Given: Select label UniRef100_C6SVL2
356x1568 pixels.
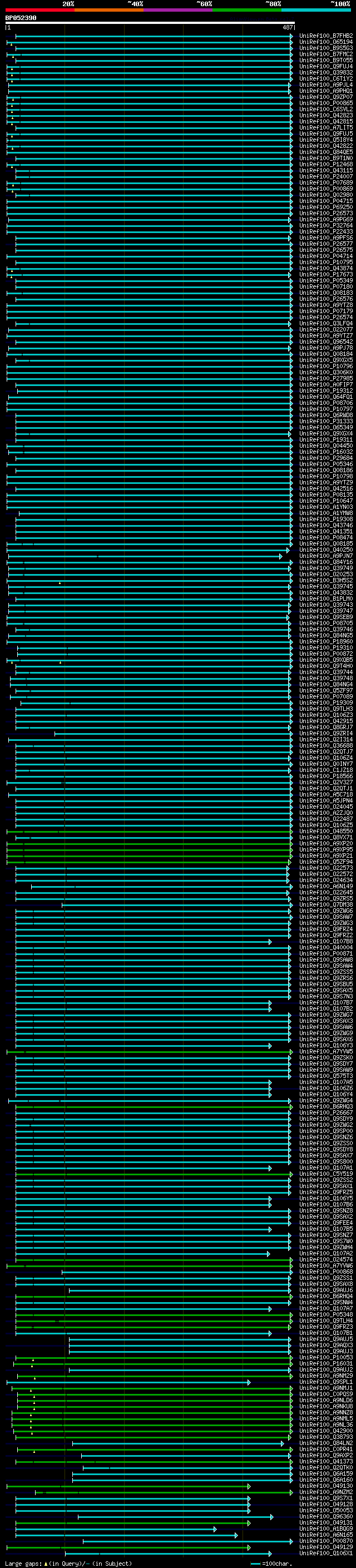Looking at the screenshot, I should [x=326, y=109].
